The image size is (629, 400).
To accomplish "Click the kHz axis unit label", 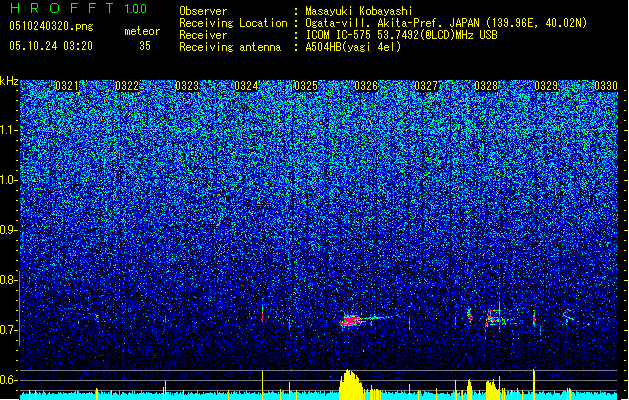I will [9, 81].
